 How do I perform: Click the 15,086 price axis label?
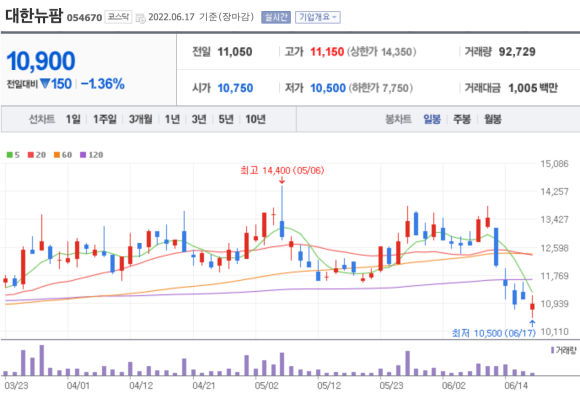click(x=554, y=163)
